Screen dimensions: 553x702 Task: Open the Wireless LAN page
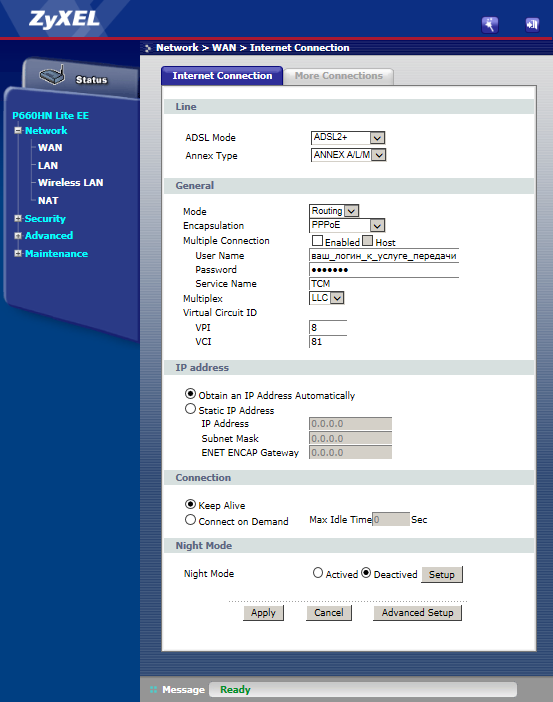pyautogui.click(x=70, y=183)
